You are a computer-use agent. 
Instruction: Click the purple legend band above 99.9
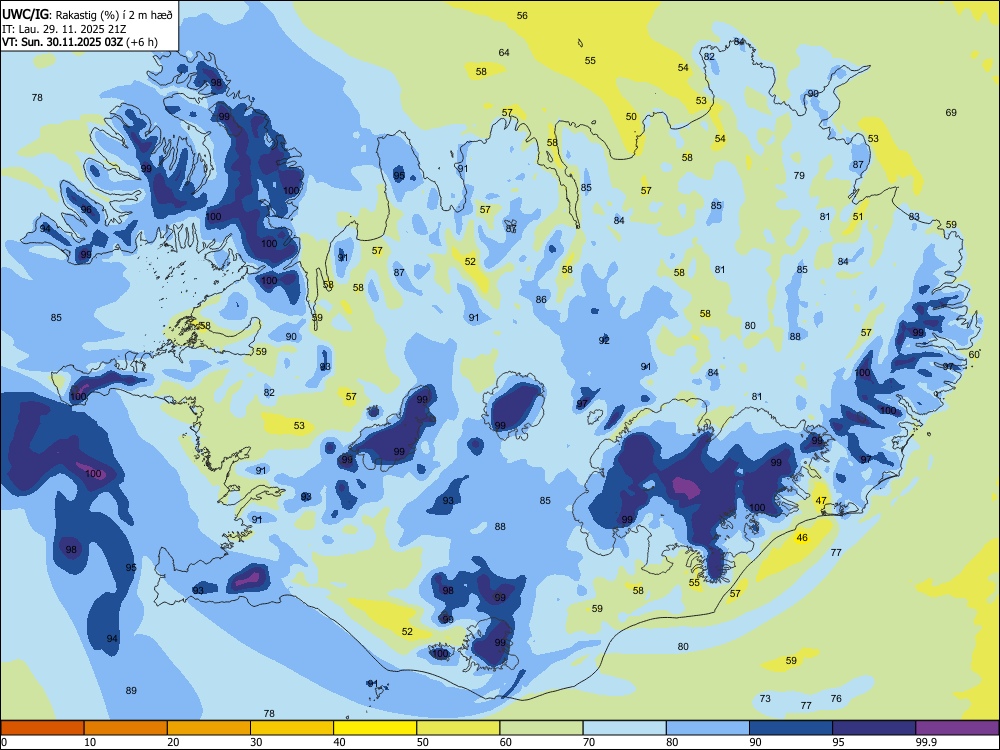pos(957,728)
